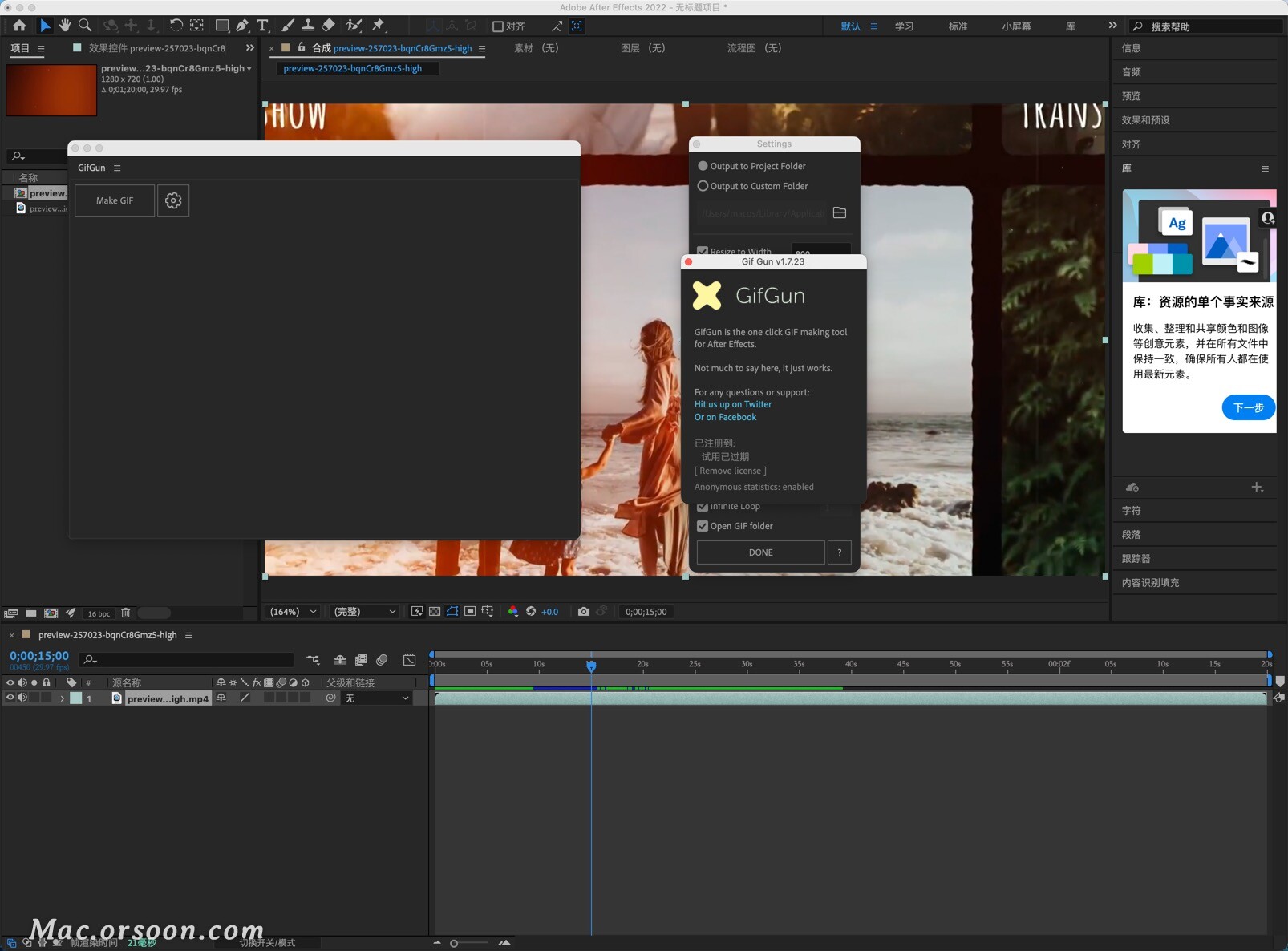1288x951 pixels.
Task: Click the 下一步 button in Library panel
Action: click(1248, 407)
